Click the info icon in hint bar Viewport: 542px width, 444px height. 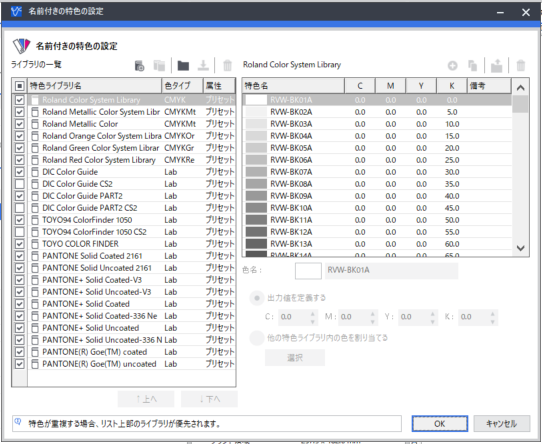(18, 422)
